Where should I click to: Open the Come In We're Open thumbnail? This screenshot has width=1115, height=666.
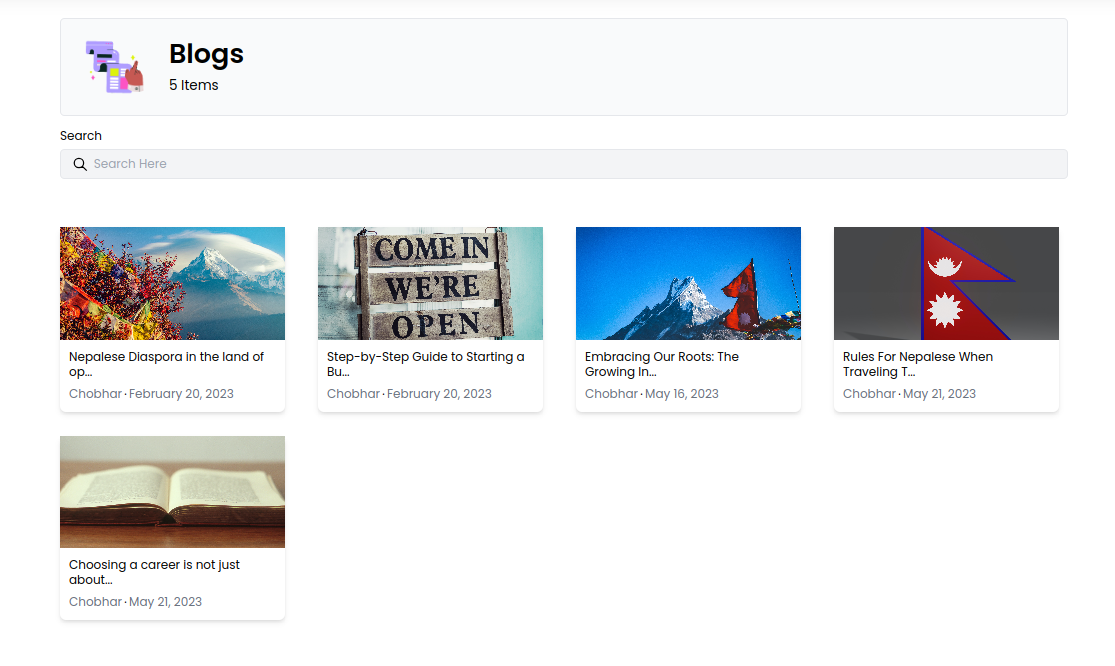(x=430, y=283)
